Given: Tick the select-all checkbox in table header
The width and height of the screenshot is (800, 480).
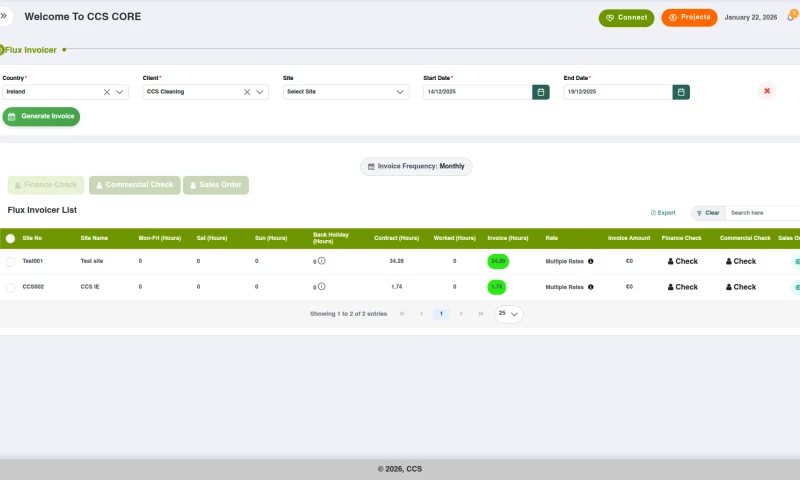Looking at the screenshot, I should click(x=10, y=238).
